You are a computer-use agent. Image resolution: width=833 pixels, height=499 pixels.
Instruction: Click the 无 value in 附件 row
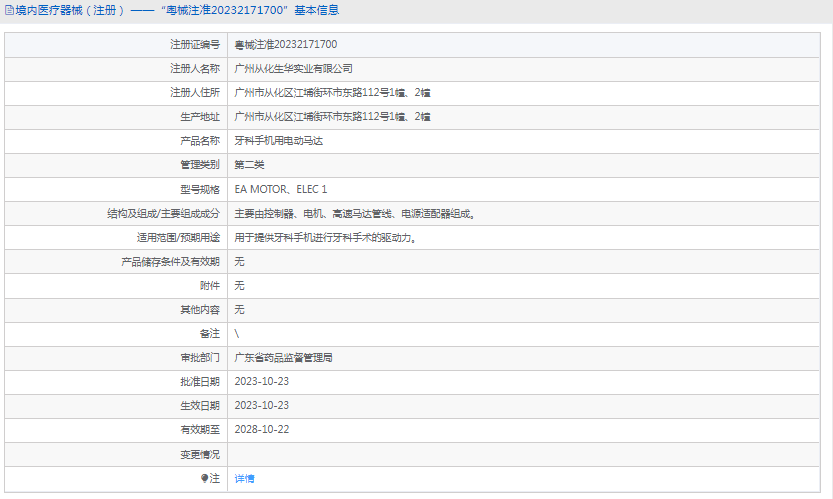tap(239, 285)
